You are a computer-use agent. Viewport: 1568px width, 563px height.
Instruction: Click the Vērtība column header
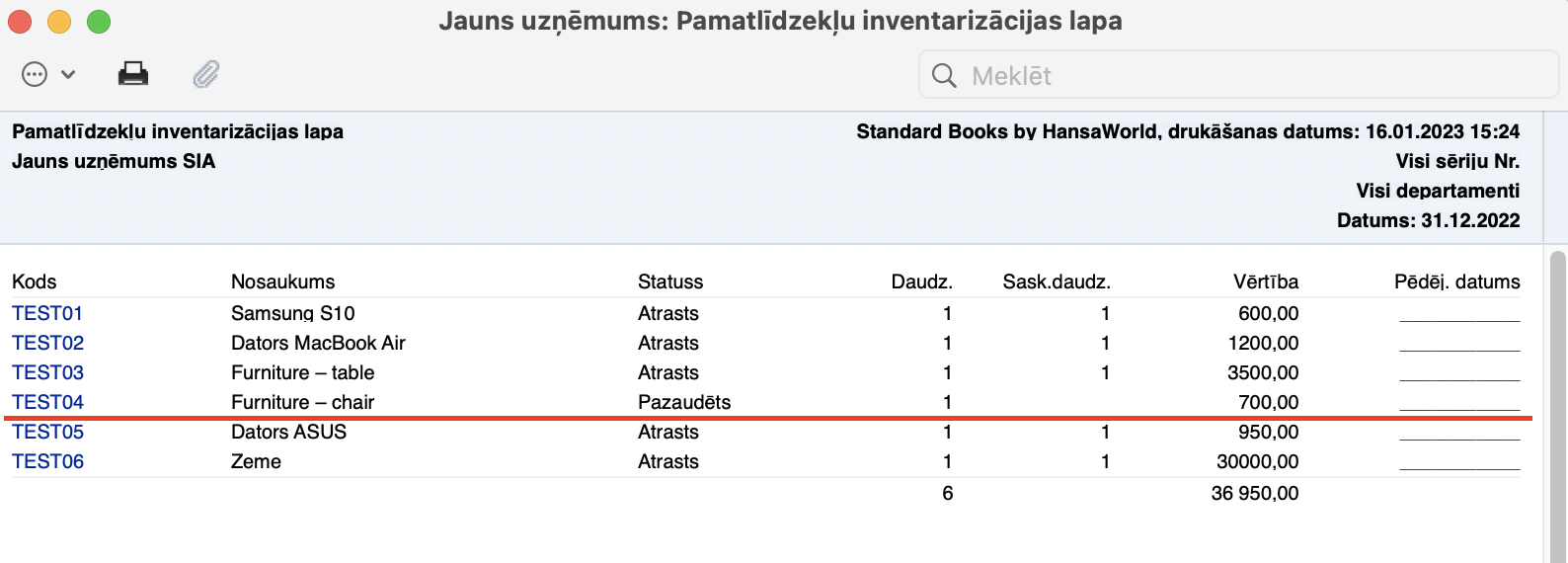click(1265, 281)
